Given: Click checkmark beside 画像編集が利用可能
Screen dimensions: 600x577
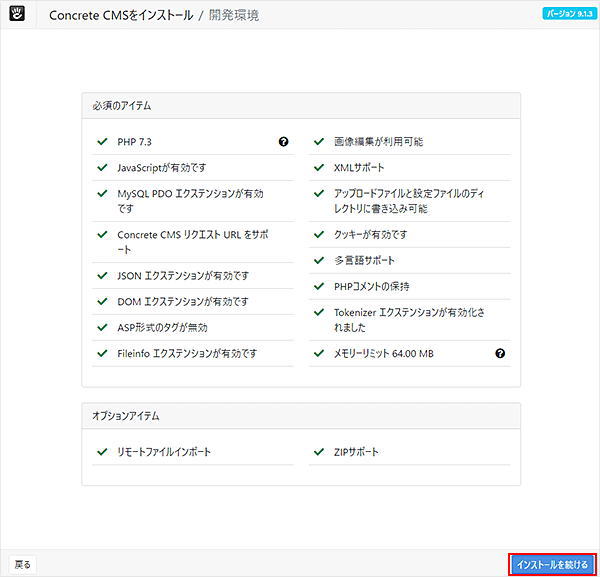Looking at the screenshot, I should point(319,142).
